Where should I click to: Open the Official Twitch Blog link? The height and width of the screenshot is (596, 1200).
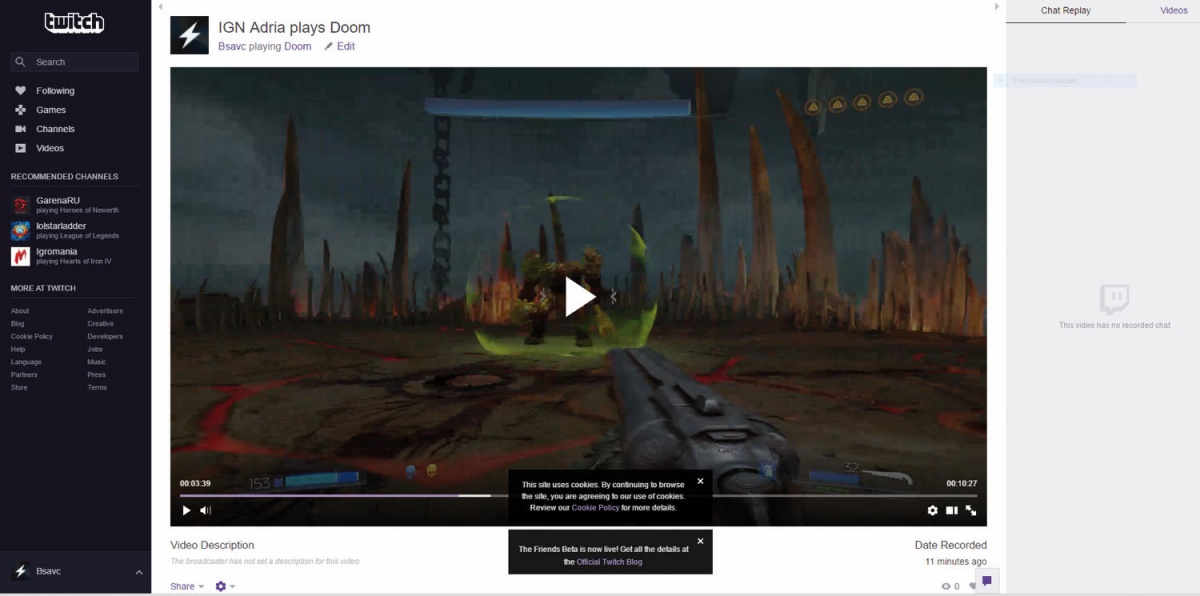click(609, 562)
